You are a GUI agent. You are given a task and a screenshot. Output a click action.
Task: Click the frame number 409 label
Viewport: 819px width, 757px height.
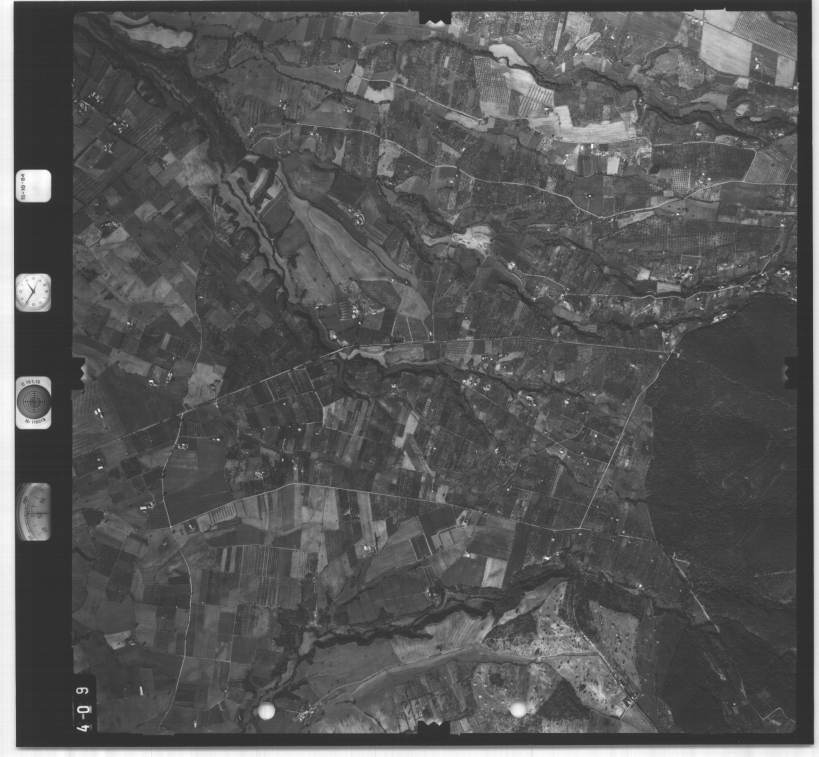click(84, 706)
